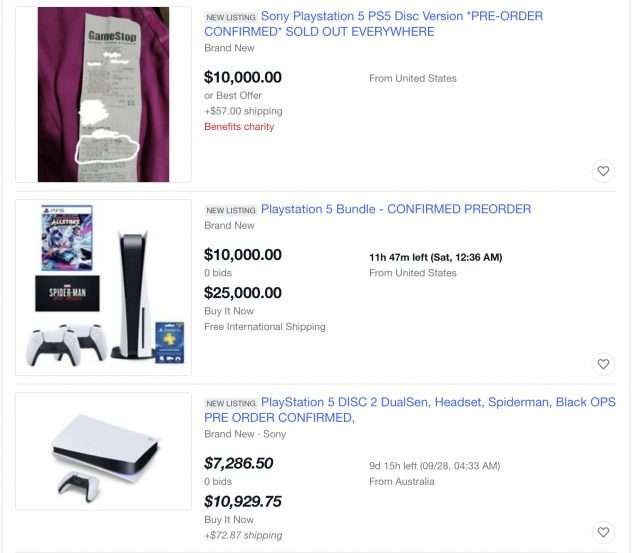Heart the PlayStation 5 DISC 2 DualSen listing

click(603, 532)
